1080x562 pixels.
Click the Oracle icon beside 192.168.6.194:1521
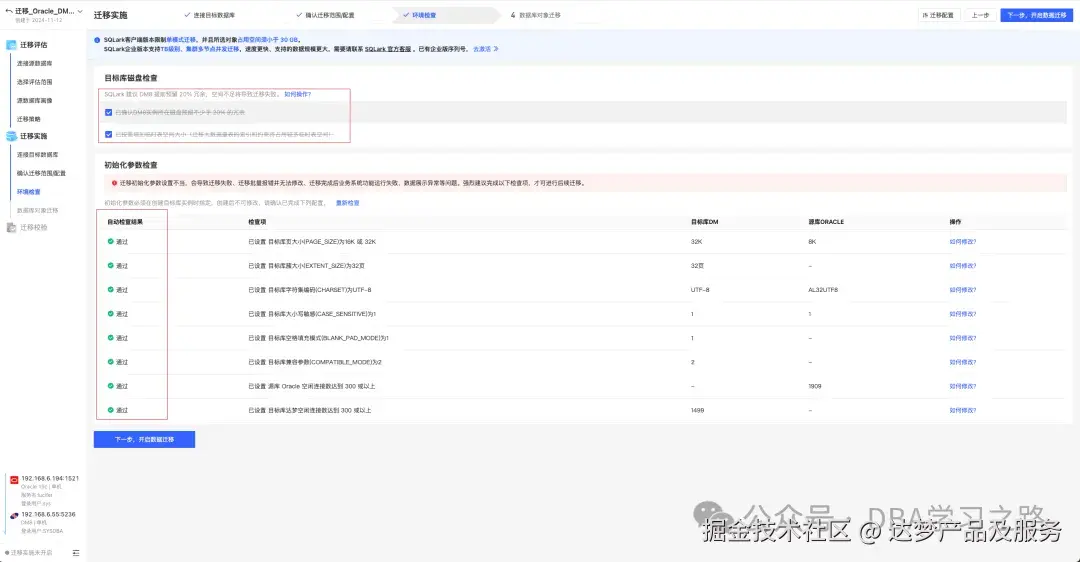(x=14, y=480)
